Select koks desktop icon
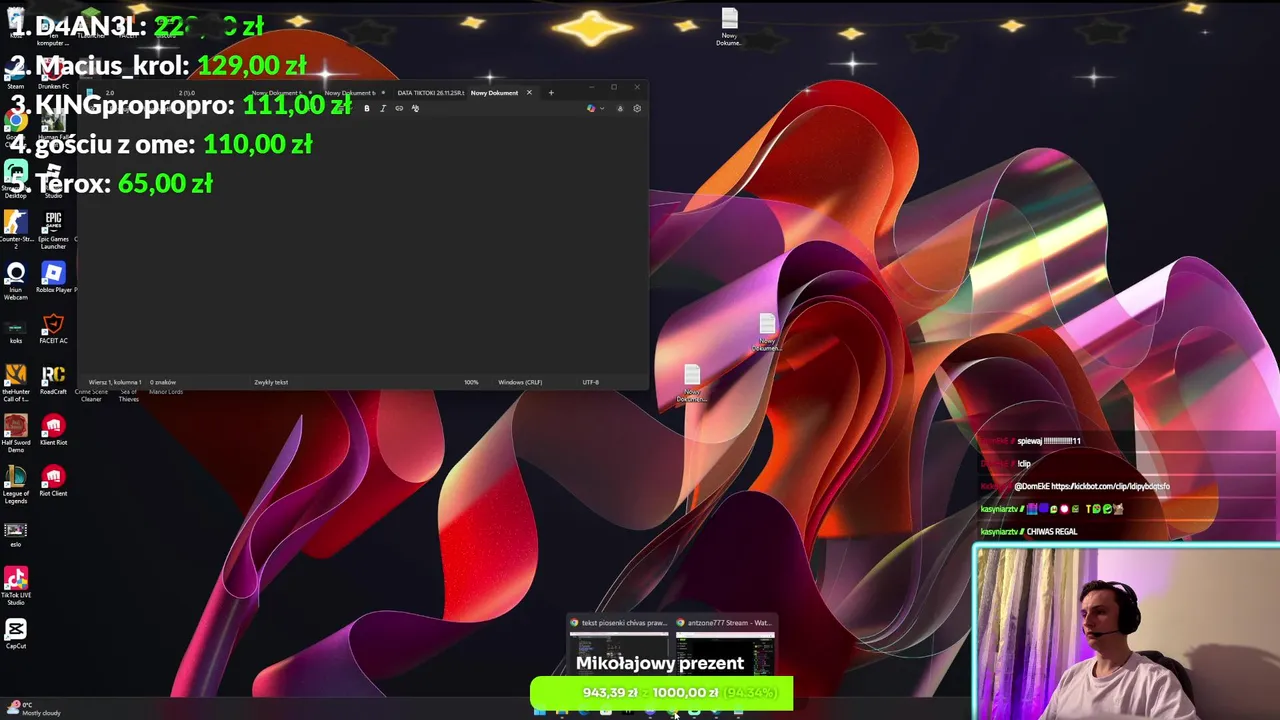 [16, 331]
